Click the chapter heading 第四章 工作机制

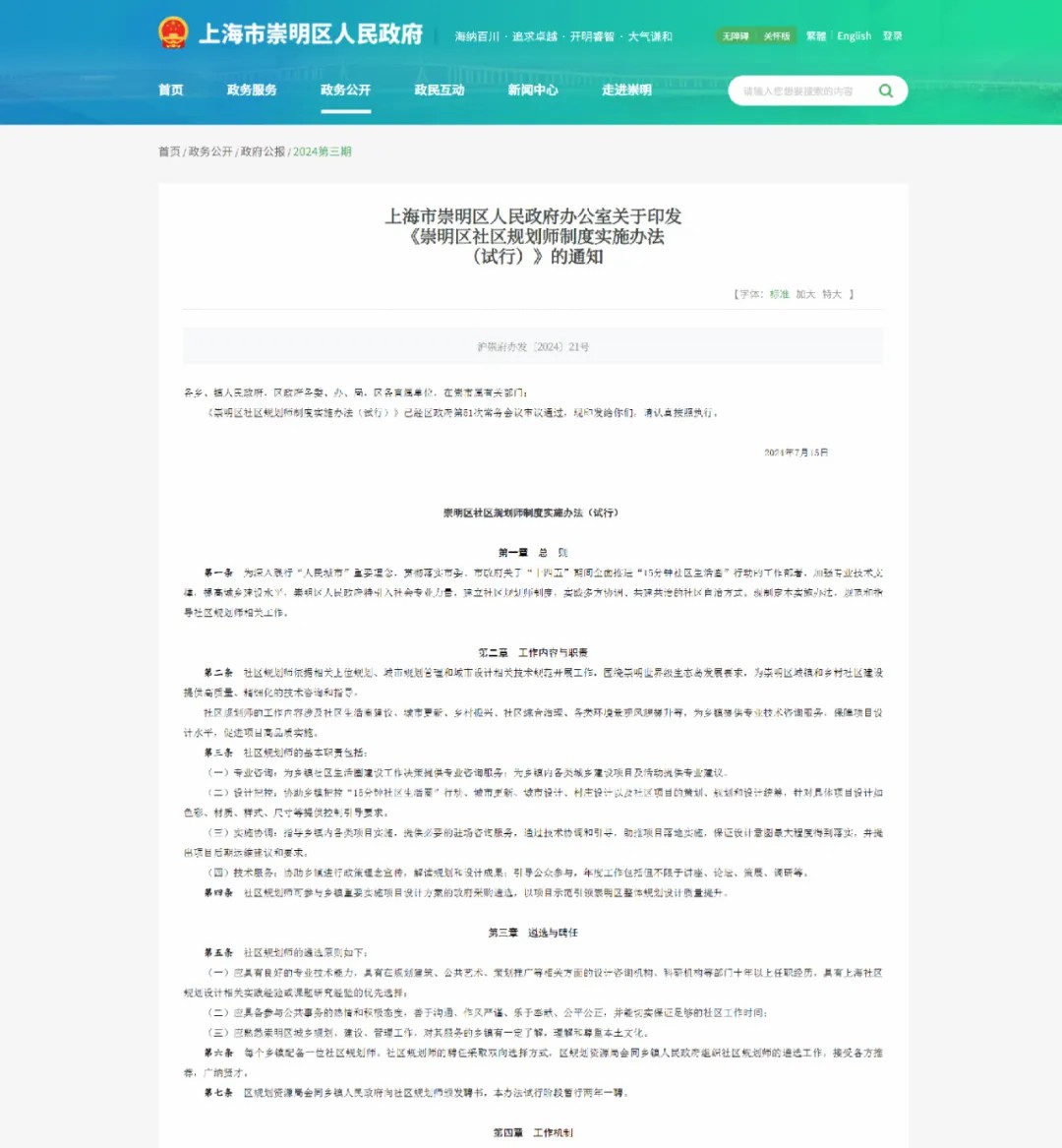coord(533,1132)
